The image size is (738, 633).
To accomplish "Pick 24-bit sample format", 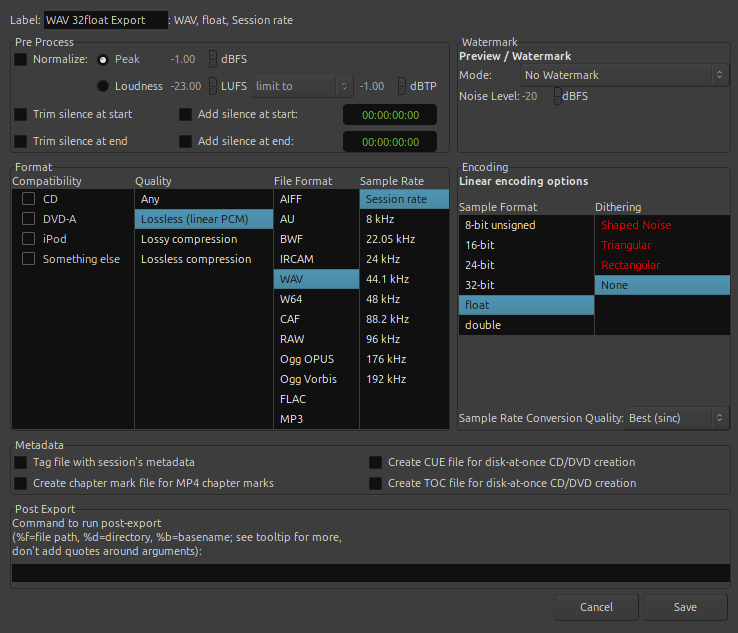I will pos(526,265).
